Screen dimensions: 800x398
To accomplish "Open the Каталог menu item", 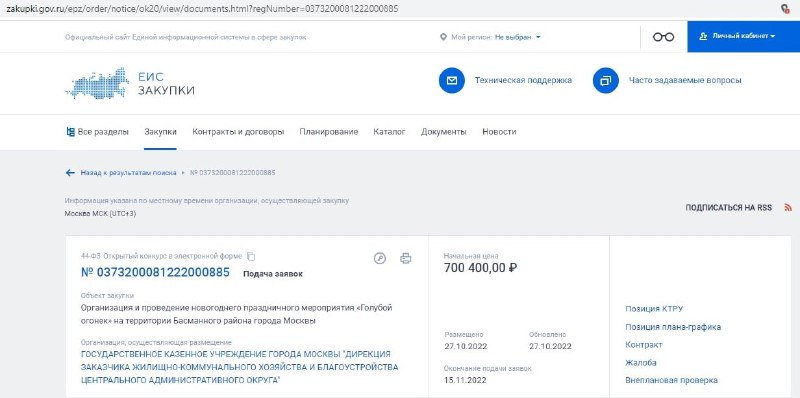I will (389, 132).
